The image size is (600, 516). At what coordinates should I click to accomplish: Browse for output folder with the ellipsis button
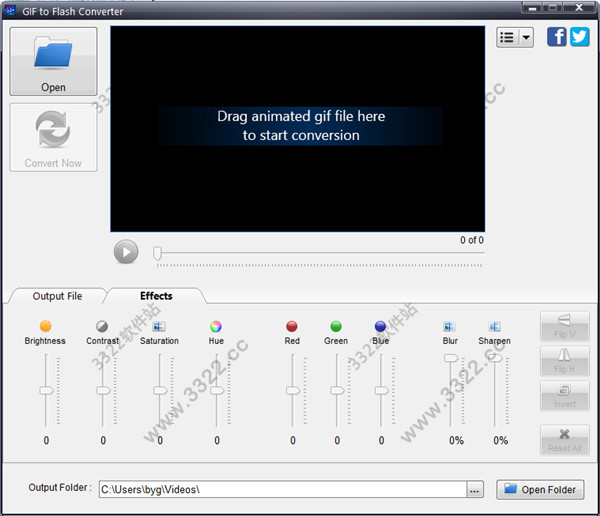click(x=475, y=490)
